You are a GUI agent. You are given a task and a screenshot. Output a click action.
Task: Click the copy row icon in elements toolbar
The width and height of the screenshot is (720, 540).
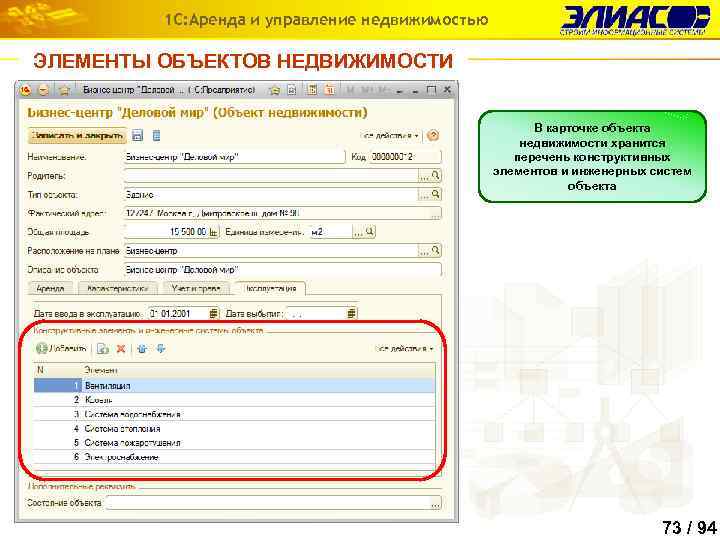pyautogui.click(x=103, y=349)
